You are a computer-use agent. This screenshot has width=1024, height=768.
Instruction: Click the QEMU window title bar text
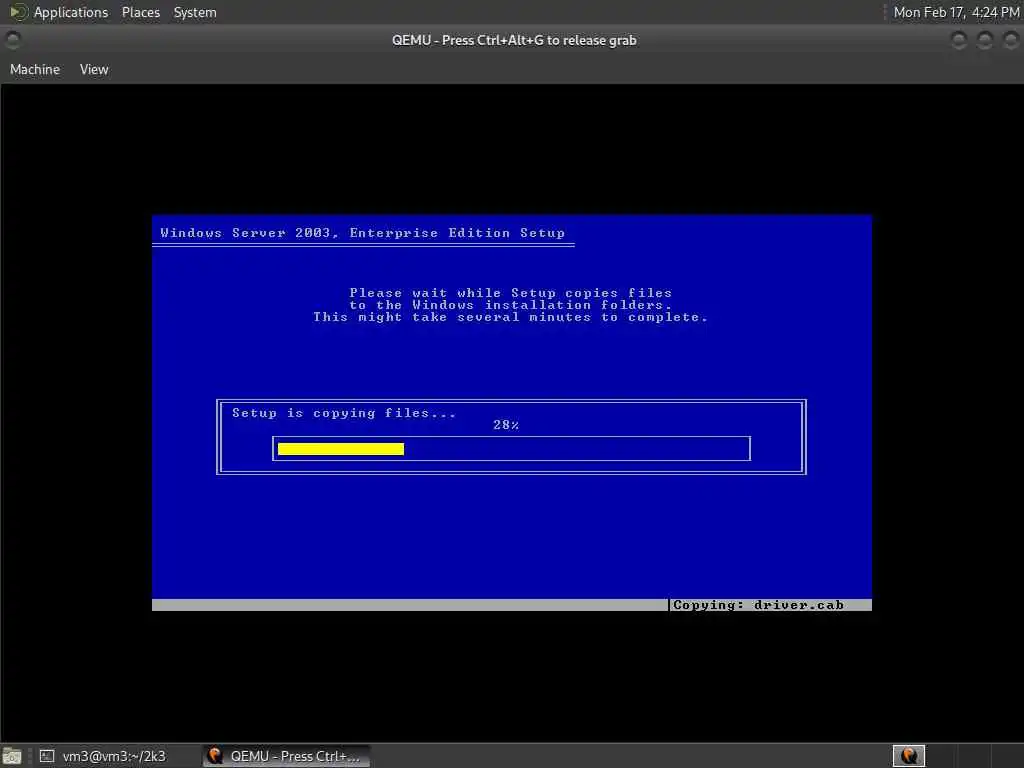click(514, 40)
